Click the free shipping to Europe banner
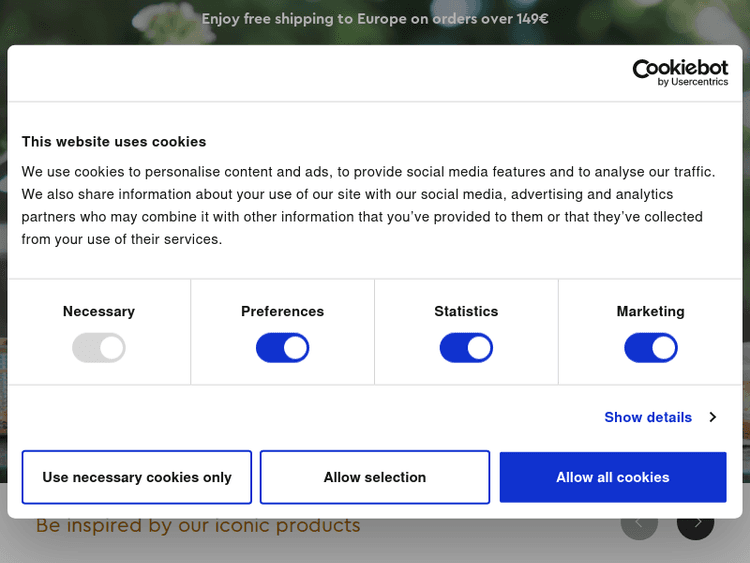The height and width of the screenshot is (563, 750). click(x=375, y=18)
